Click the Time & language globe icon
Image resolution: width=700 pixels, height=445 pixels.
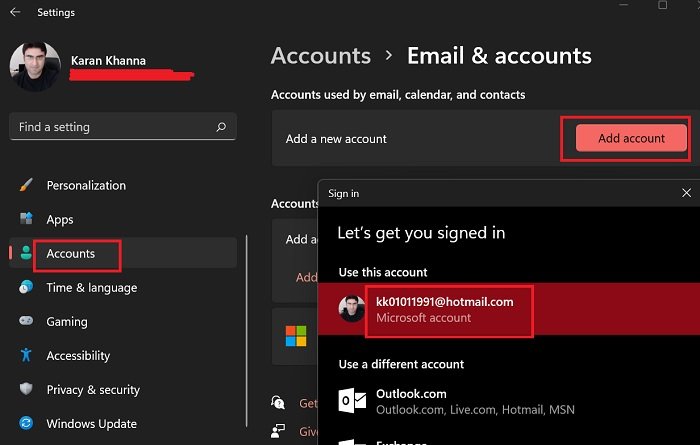point(26,288)
